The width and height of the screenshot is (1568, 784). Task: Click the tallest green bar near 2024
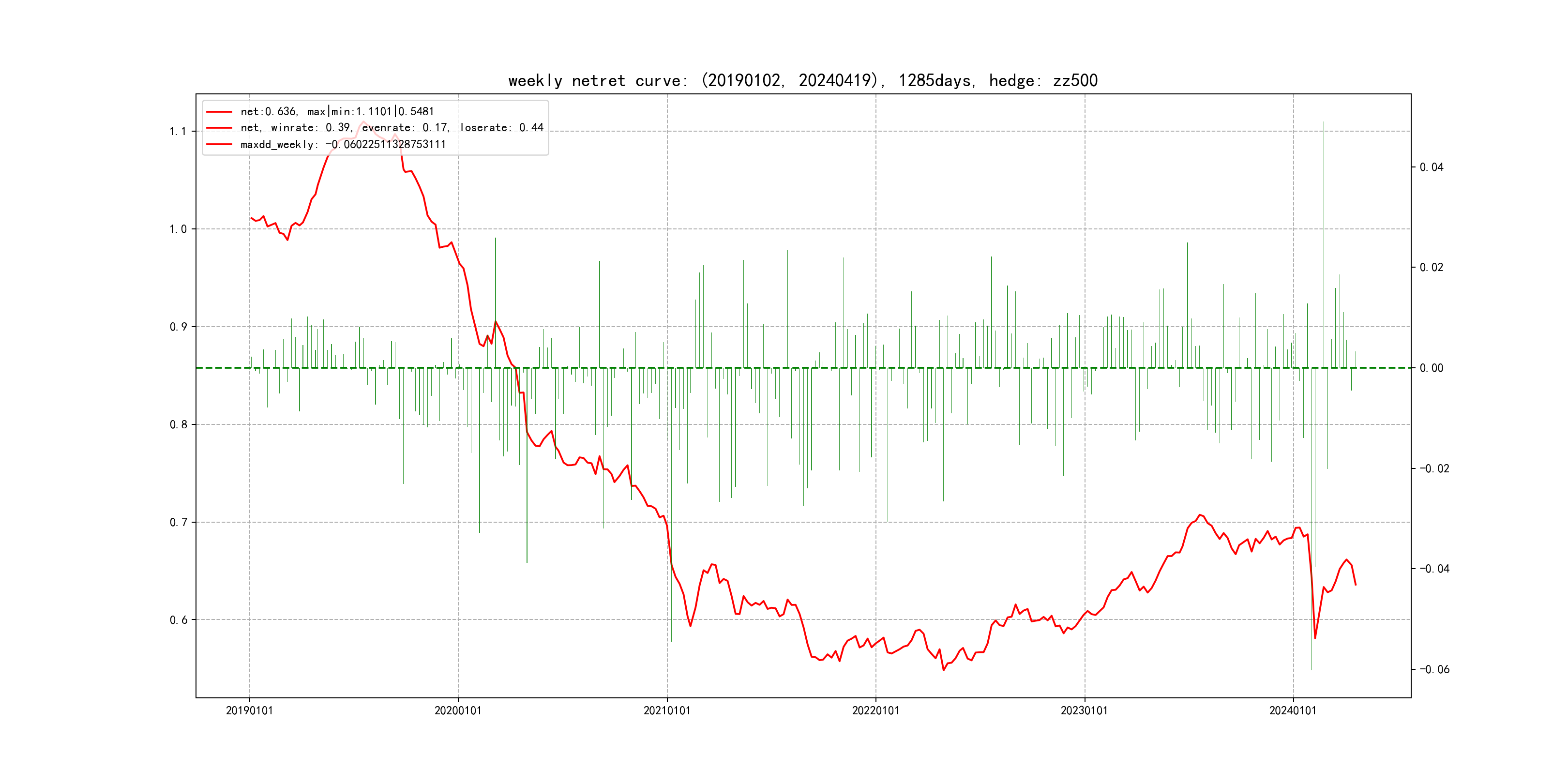point(1323,243)
